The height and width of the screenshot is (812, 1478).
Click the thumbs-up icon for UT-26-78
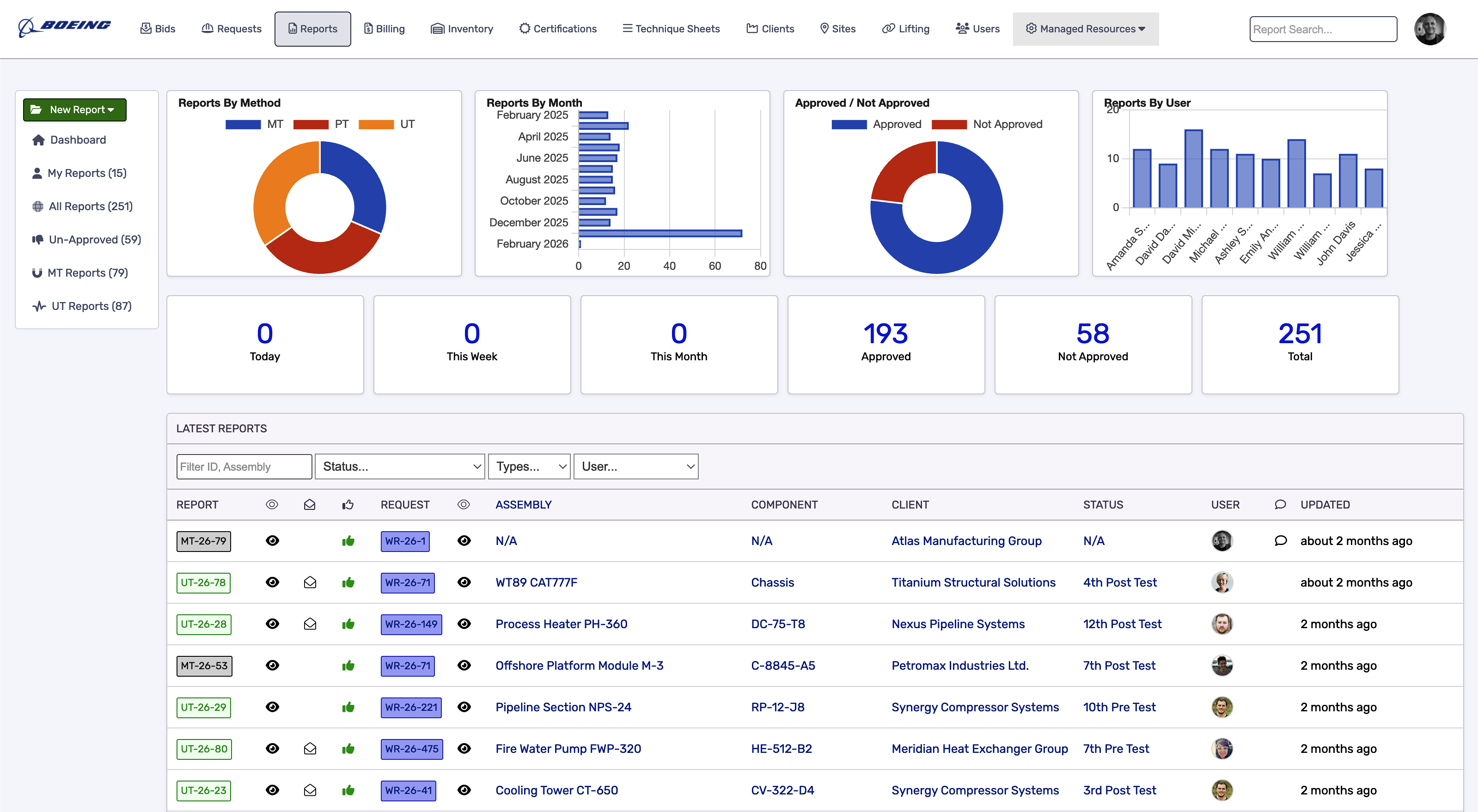348,582
